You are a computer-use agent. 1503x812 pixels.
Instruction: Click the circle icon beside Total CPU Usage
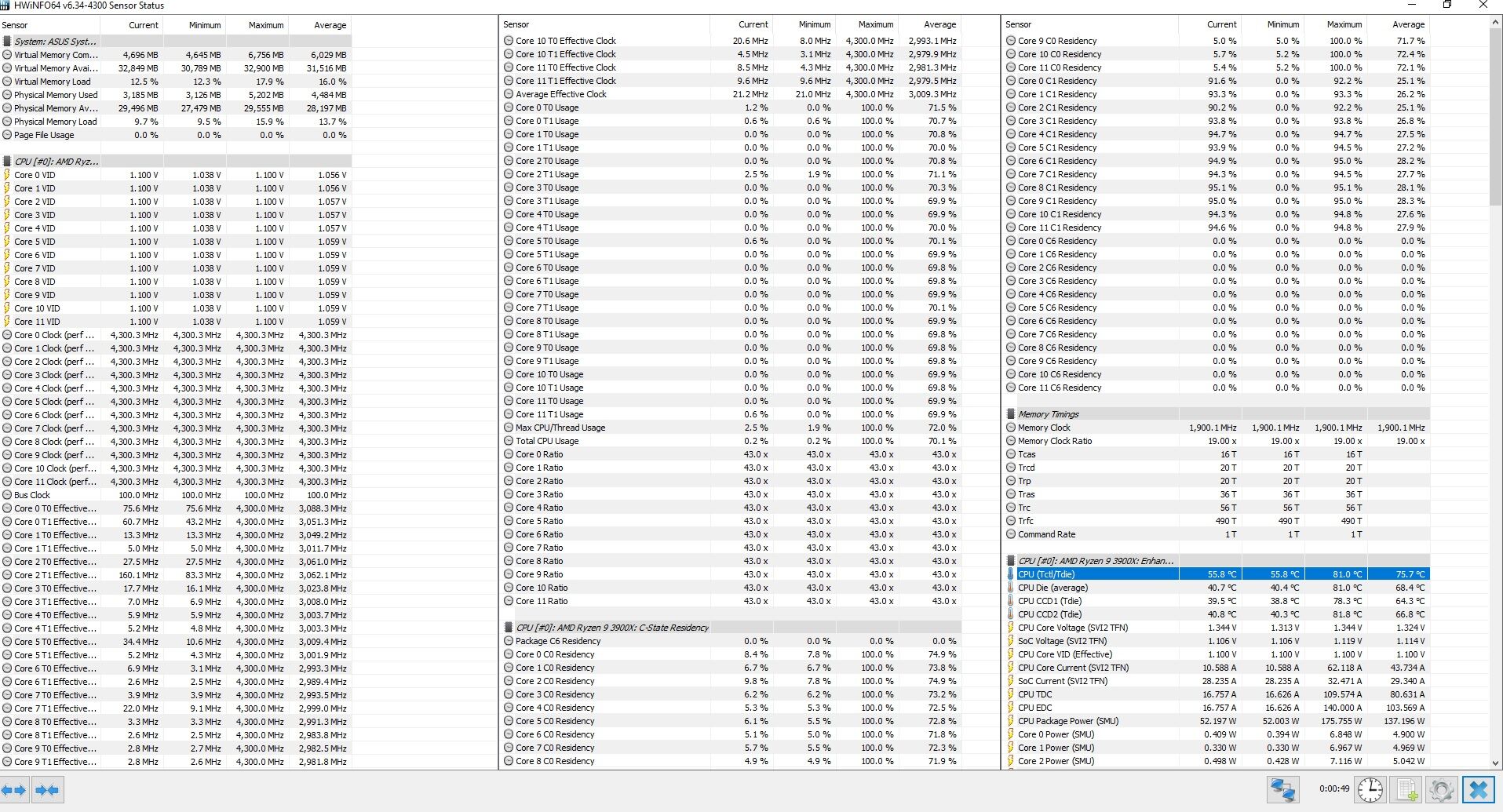(x=509, y=441)
